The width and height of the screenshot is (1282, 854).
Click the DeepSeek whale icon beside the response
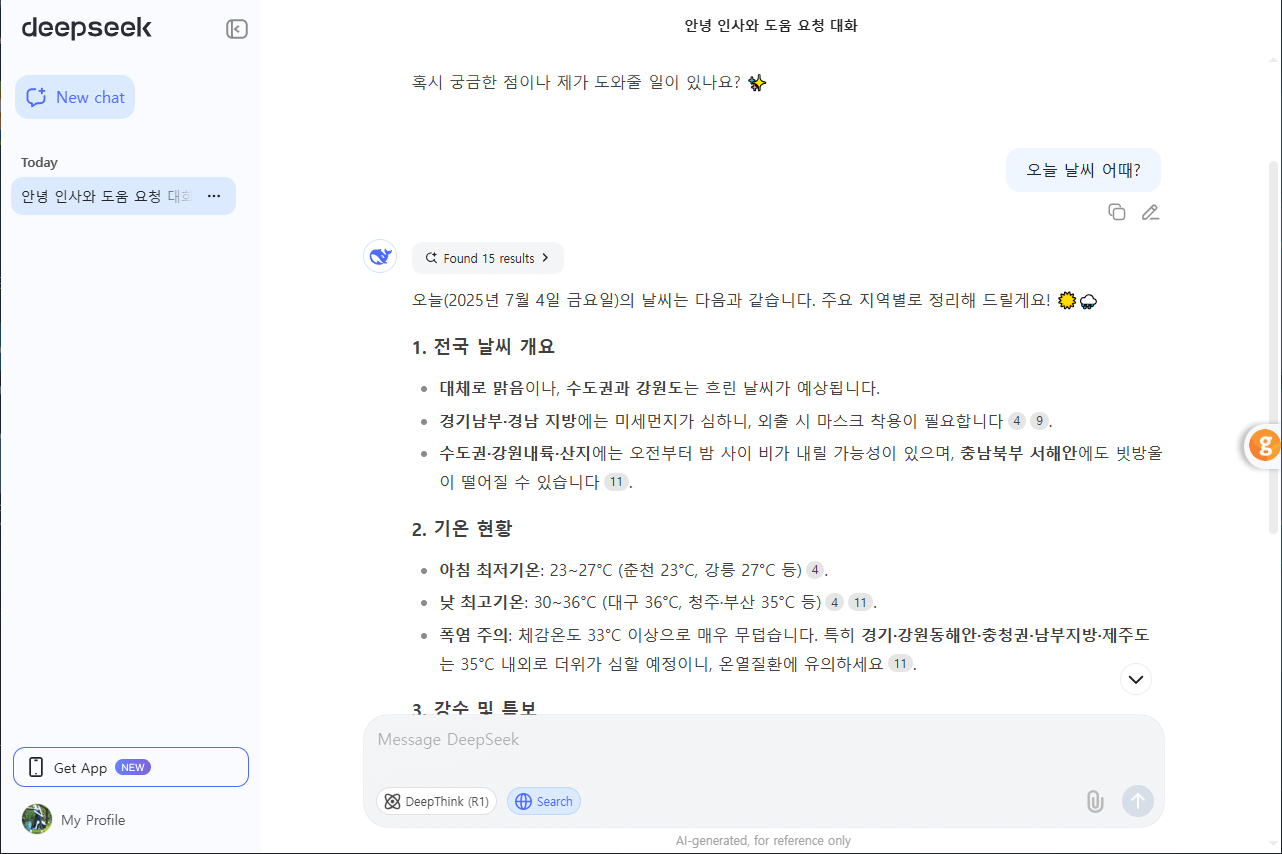coord(380,256)
